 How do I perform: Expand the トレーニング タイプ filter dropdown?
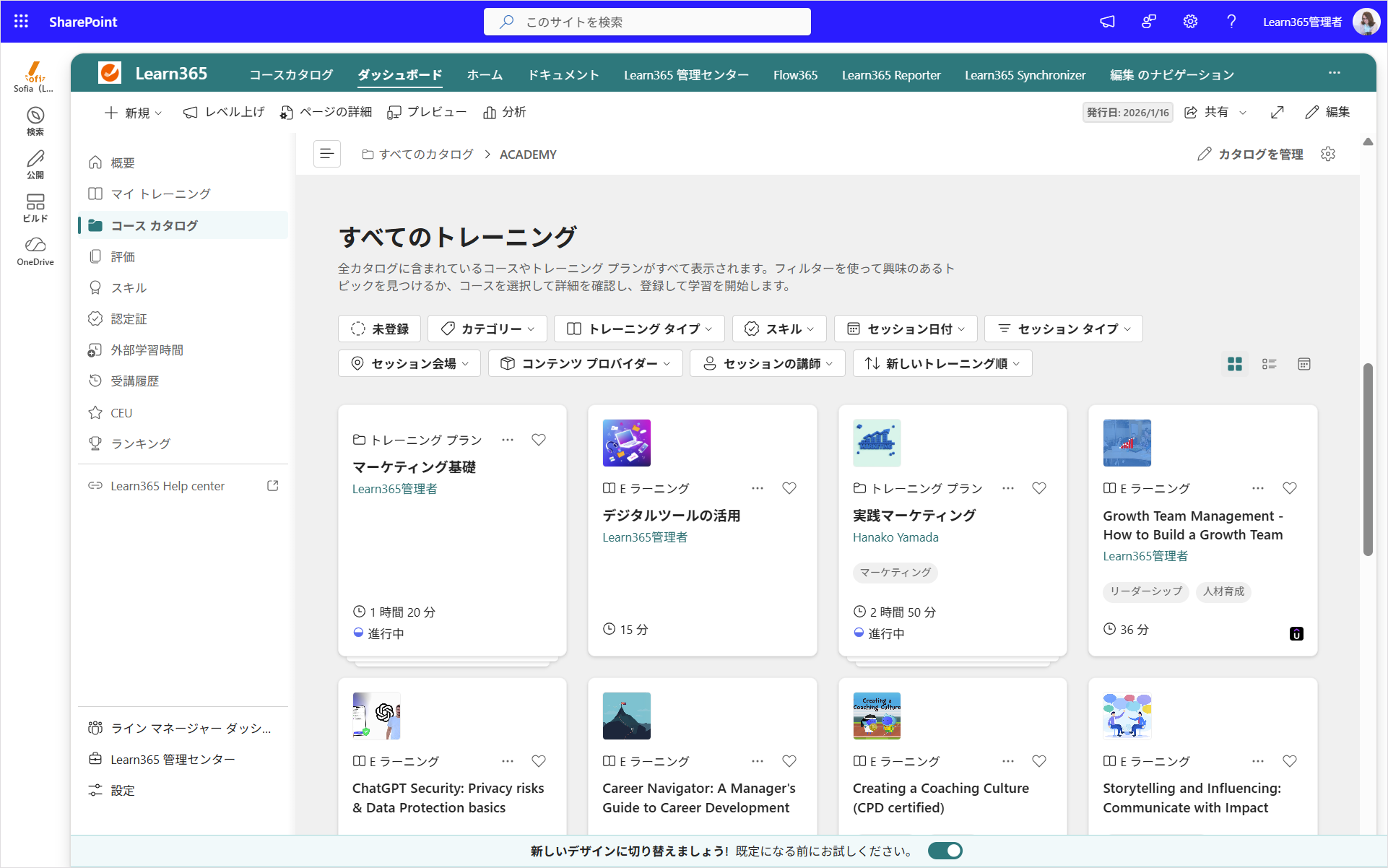[640, 329]
